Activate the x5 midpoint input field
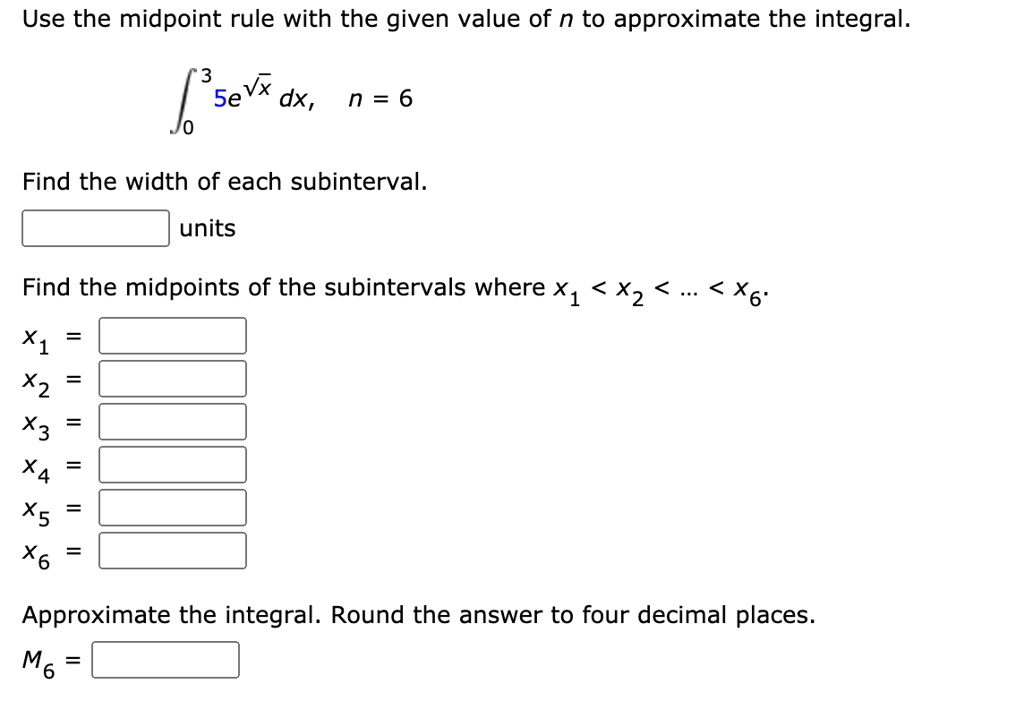 [172, 508]
